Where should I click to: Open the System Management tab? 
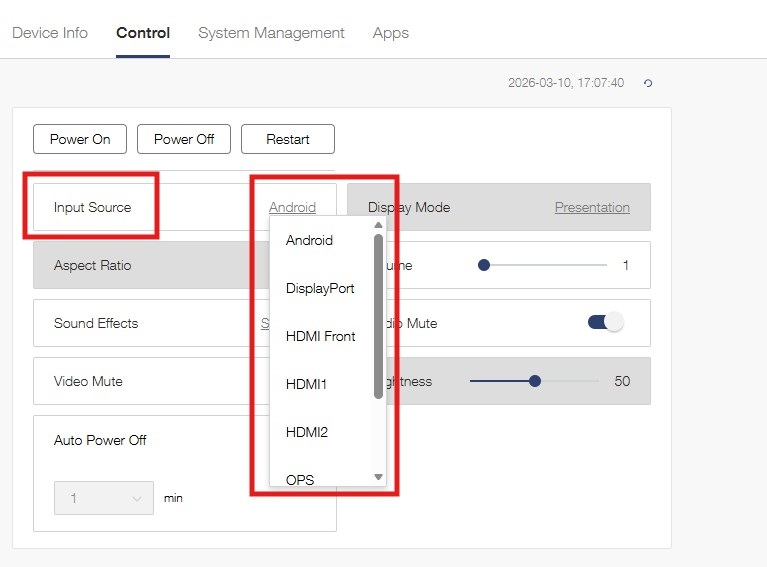pos(271,33)
